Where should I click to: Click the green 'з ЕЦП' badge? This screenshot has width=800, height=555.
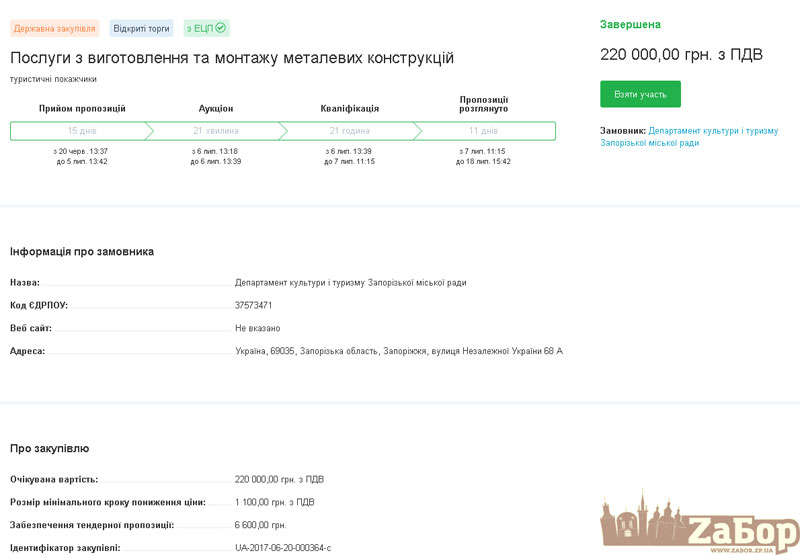(206, 29)
